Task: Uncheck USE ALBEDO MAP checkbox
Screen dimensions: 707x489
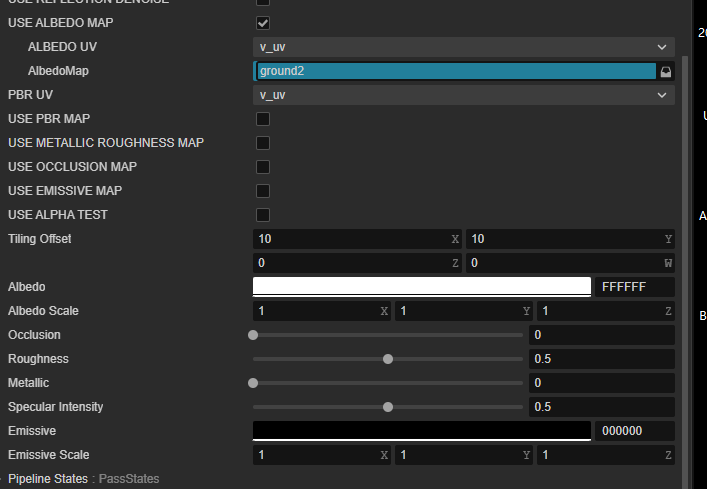Action: point(263,23)
